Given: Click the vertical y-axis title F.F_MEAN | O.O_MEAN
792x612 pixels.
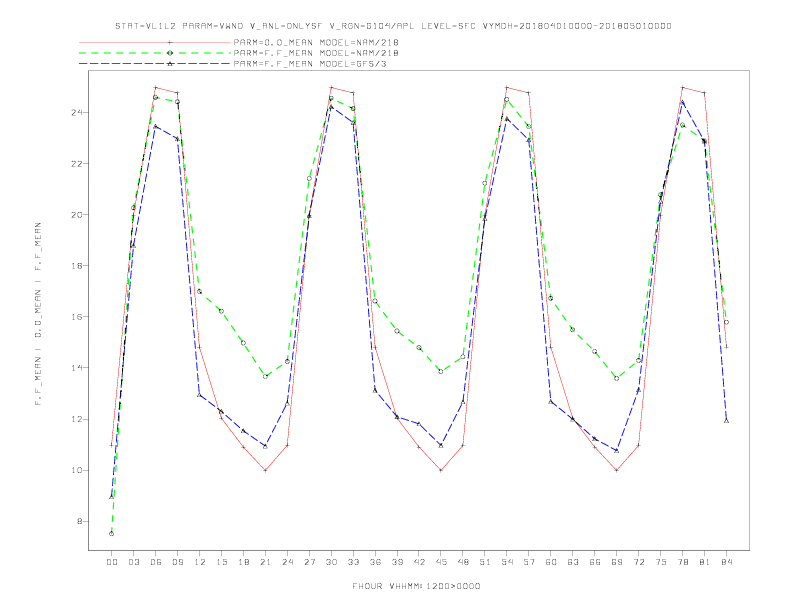Looking at the screenshot, I should [x=38, y=314].
